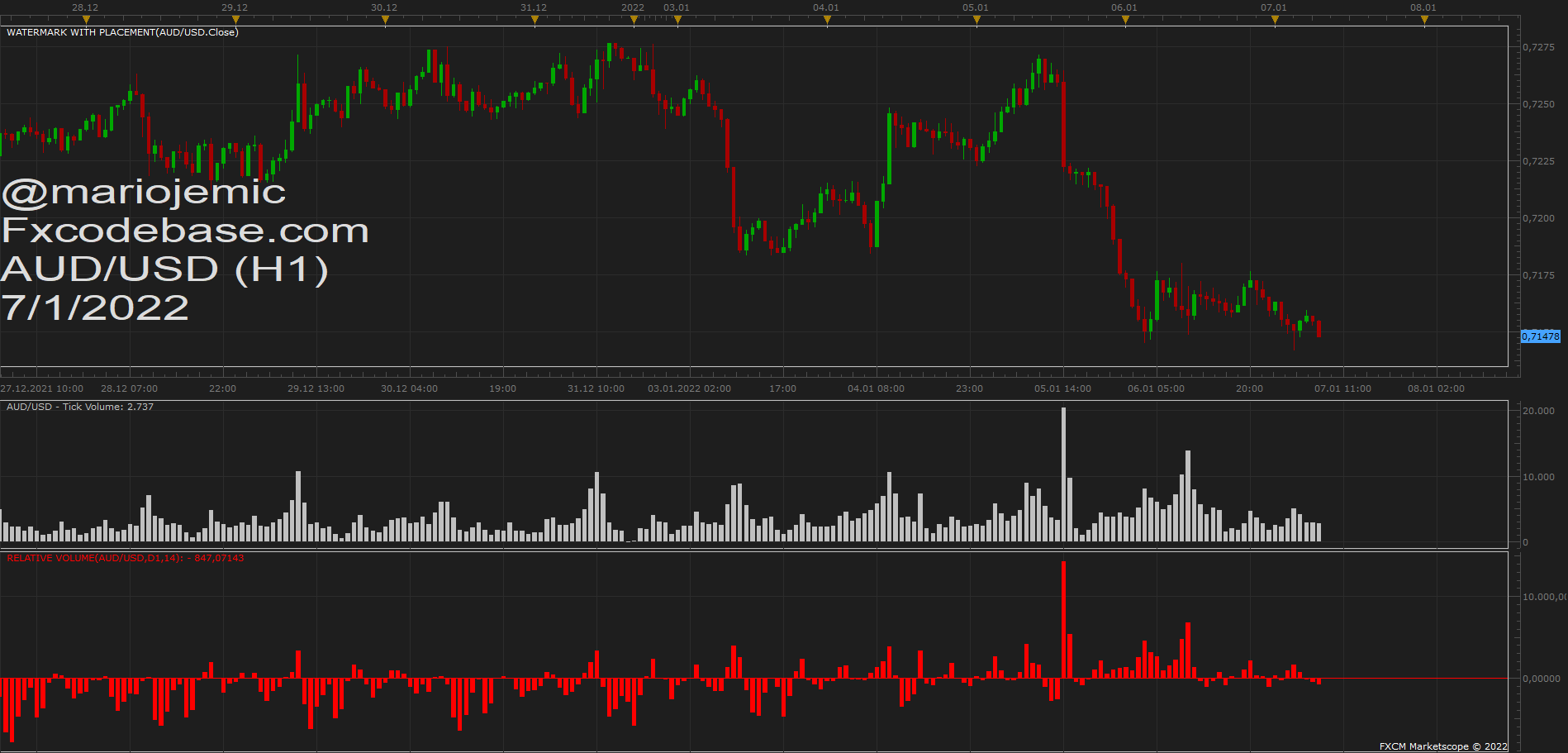Screen dimensions: 1568x753
Task: Click the 04.01 08:00 time label
Action: [876, 388]
